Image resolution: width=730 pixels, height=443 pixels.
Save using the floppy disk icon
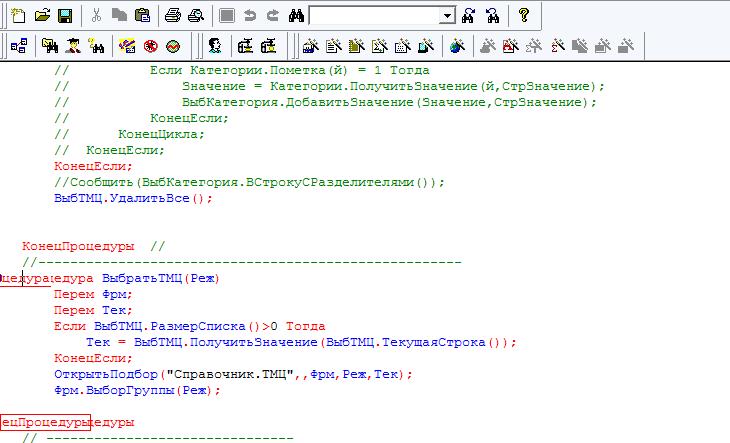coord(64,15)
